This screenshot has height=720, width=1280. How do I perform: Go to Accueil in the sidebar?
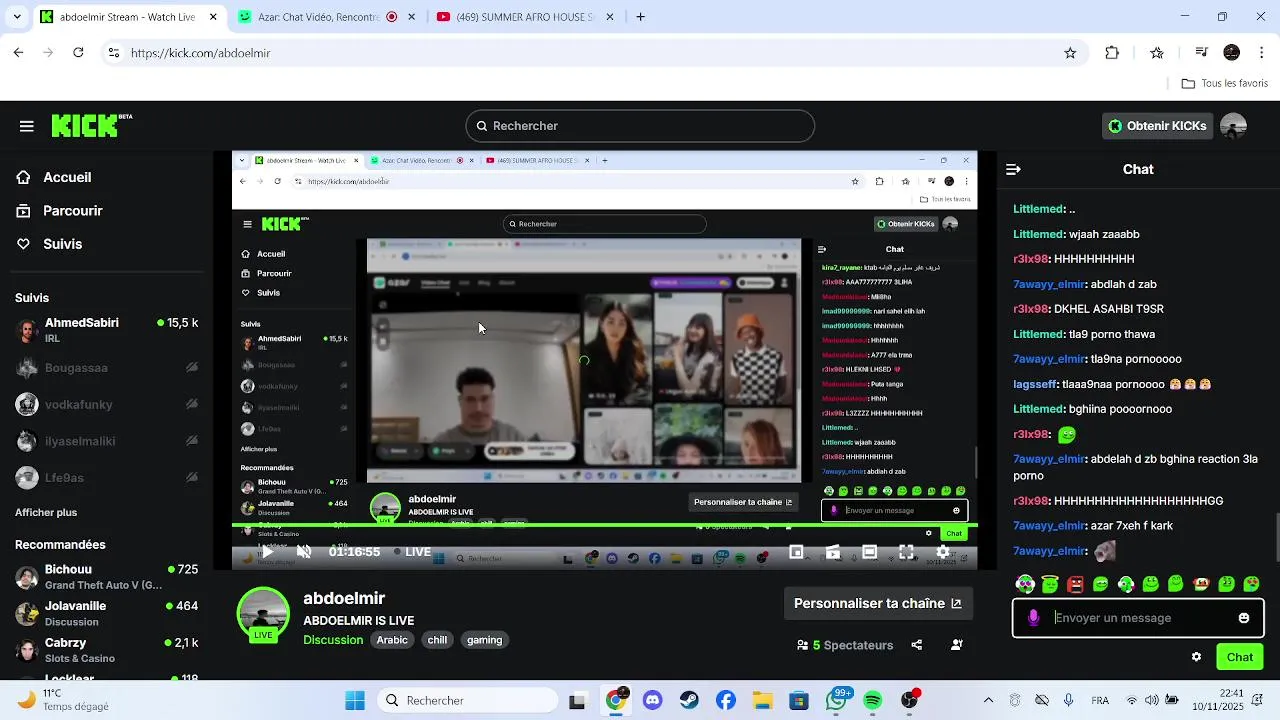coord(67,177)
